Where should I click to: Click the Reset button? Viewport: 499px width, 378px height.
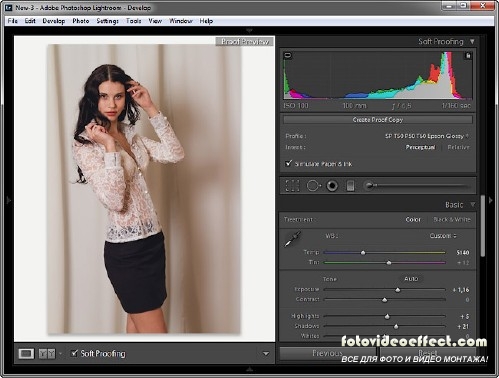tap(428, 353)
